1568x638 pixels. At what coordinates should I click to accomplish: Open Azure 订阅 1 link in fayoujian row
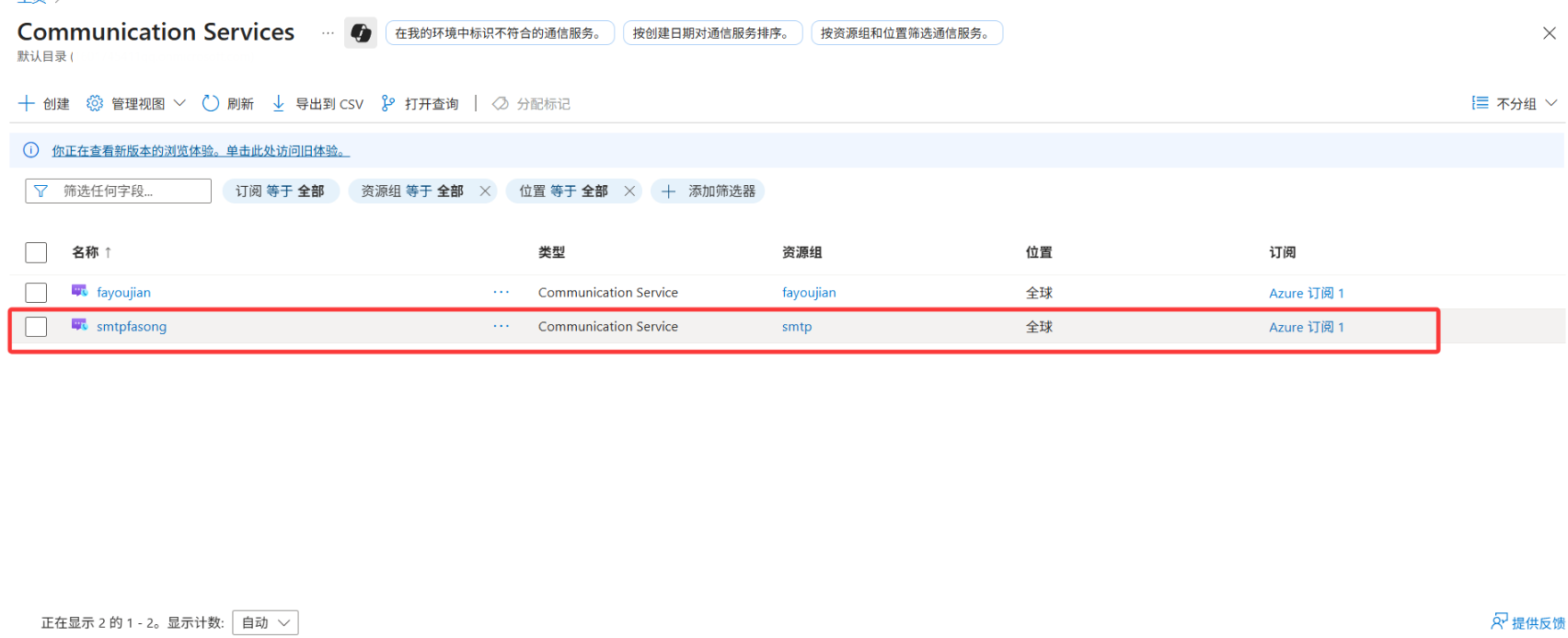(1307, 293)
